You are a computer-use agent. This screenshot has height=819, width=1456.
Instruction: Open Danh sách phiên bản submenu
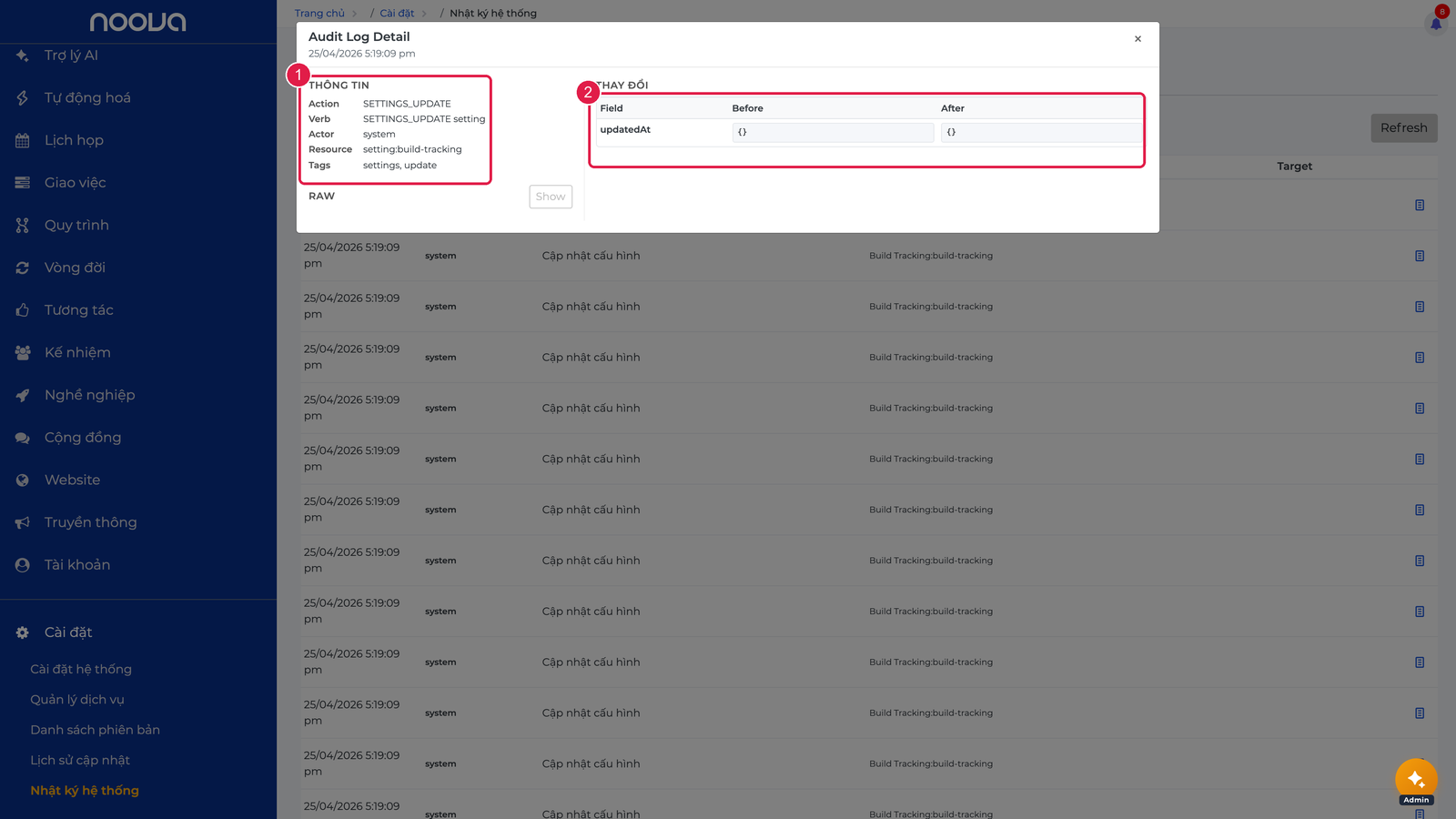[95, 730]
